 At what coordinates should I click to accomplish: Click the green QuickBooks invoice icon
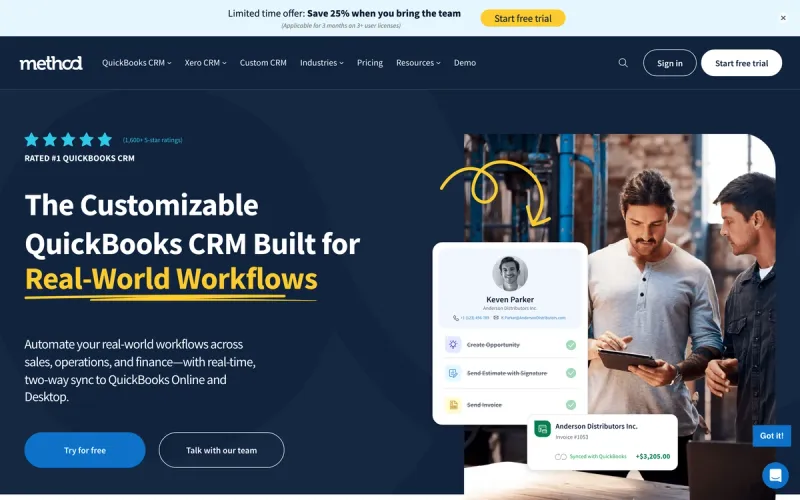click(542, 429)
